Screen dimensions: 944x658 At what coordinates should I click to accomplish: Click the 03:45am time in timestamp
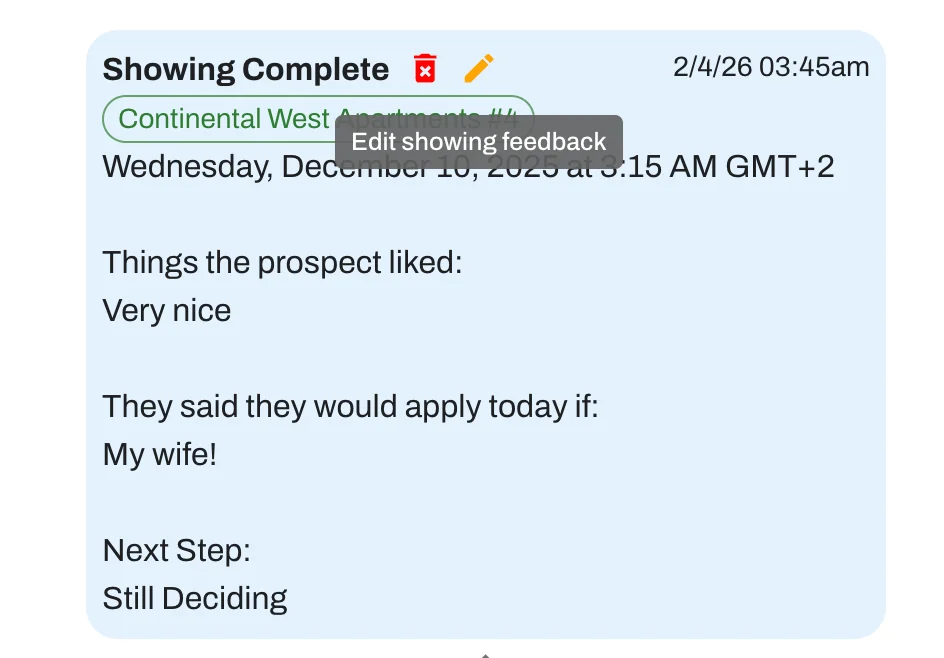click(x=814, y=67)
